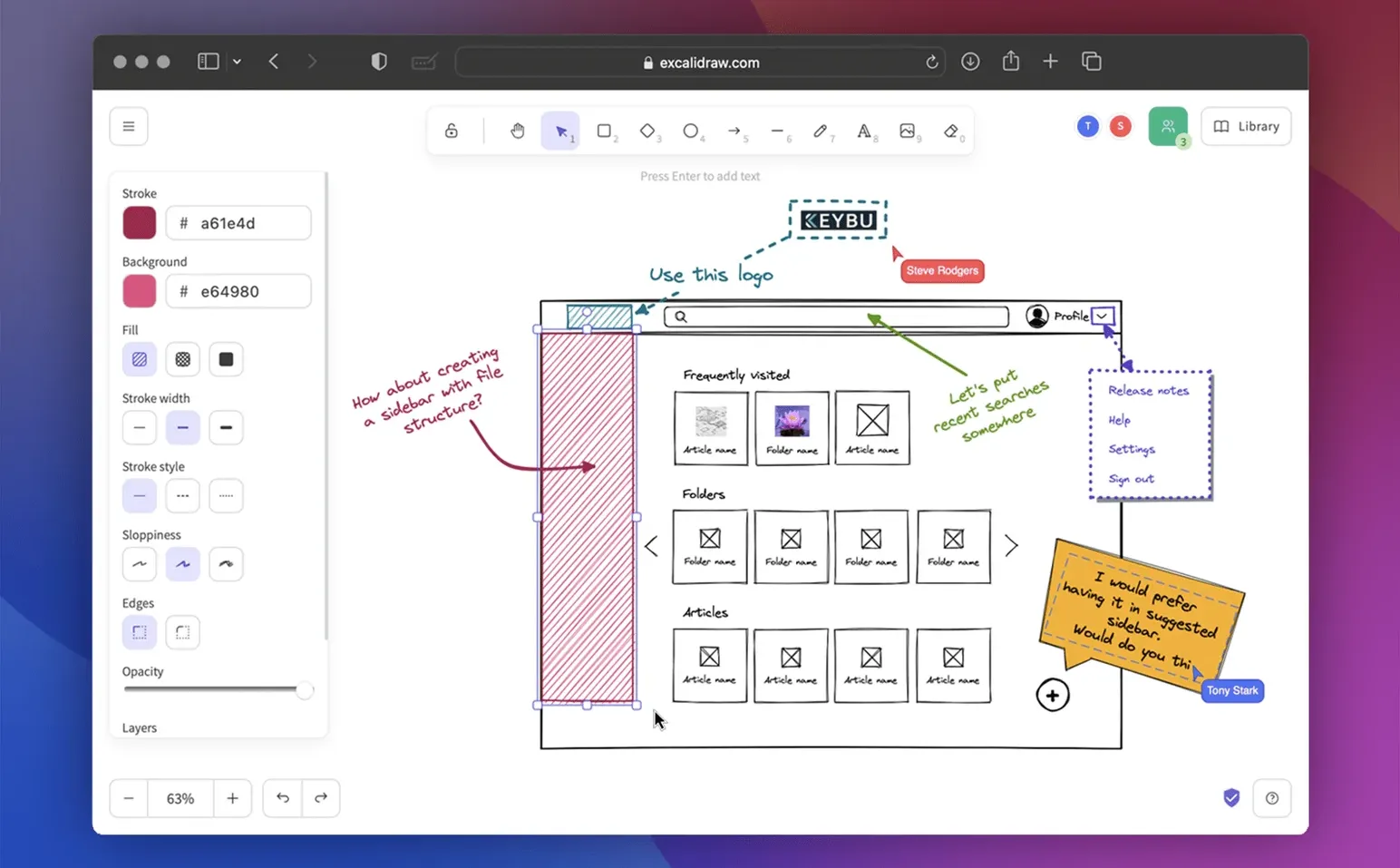Choose bold stroke width
The width and height of the screenshot is (1400, 868).
[x=183, y=427]
